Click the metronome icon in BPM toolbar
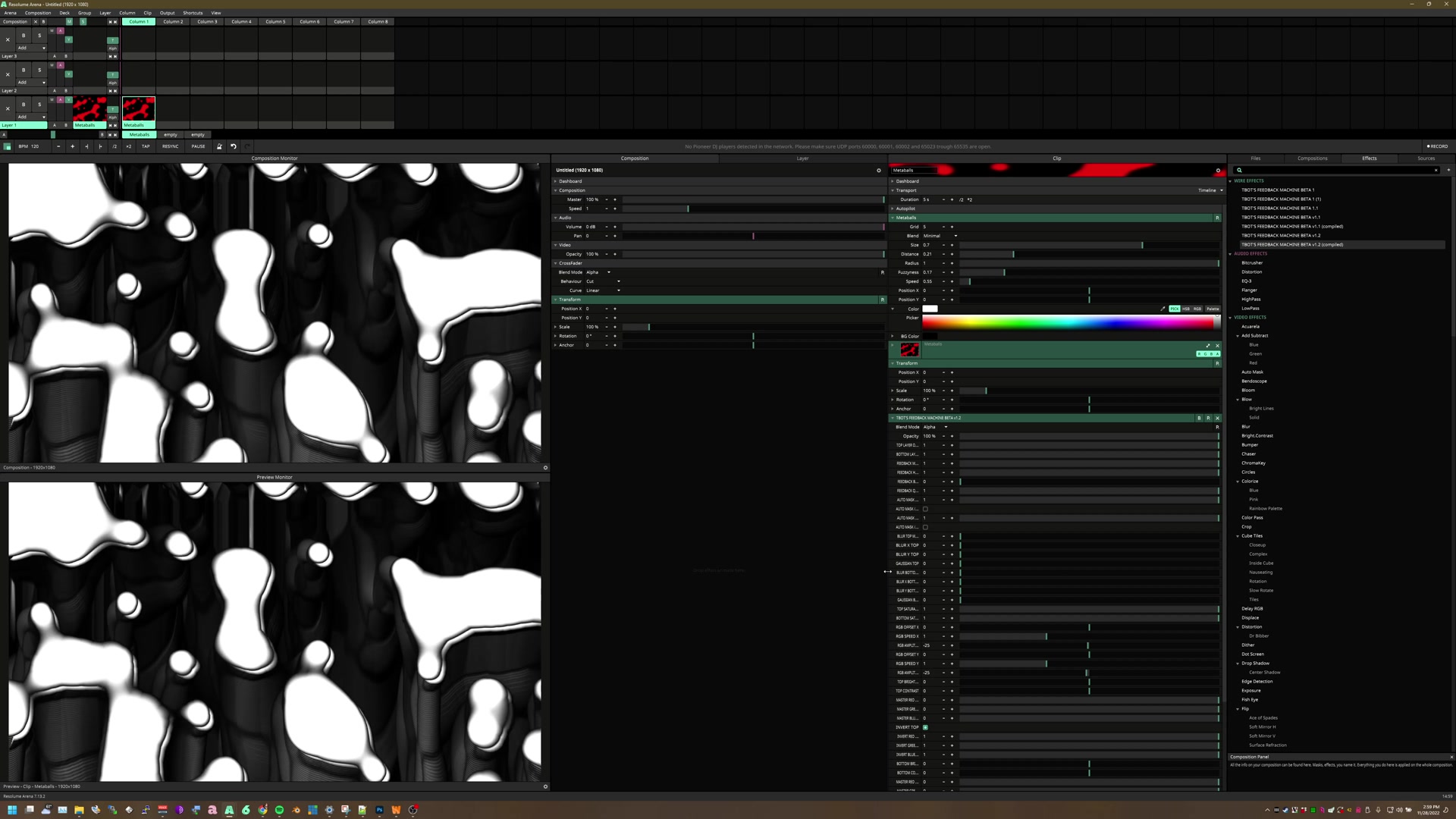Image resolution: width=1456 pixels, height=819 pixels. (x=220, y=146)
